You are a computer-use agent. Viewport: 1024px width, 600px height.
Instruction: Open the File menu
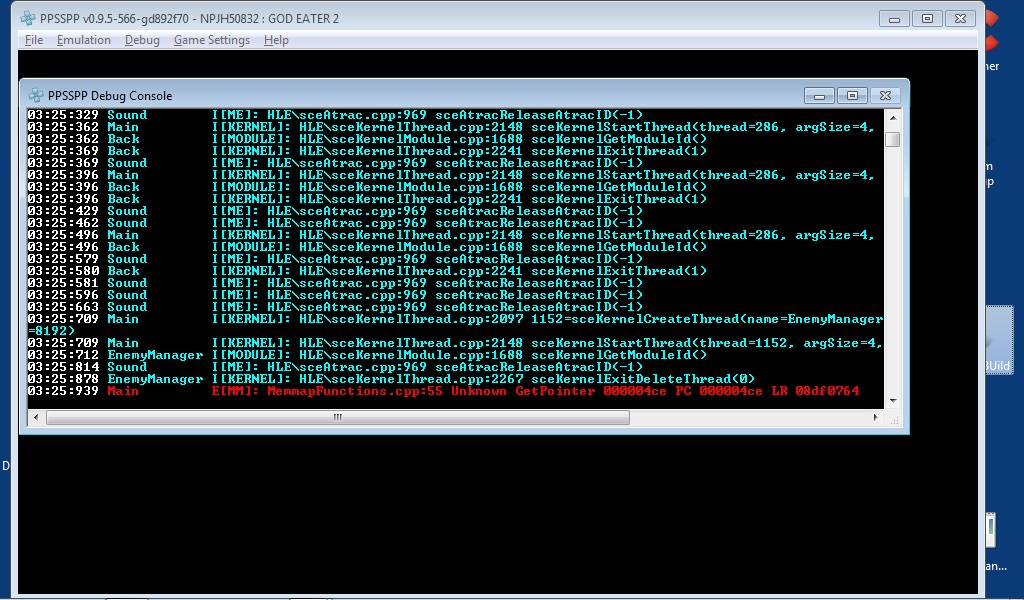(x=34, y=40)
